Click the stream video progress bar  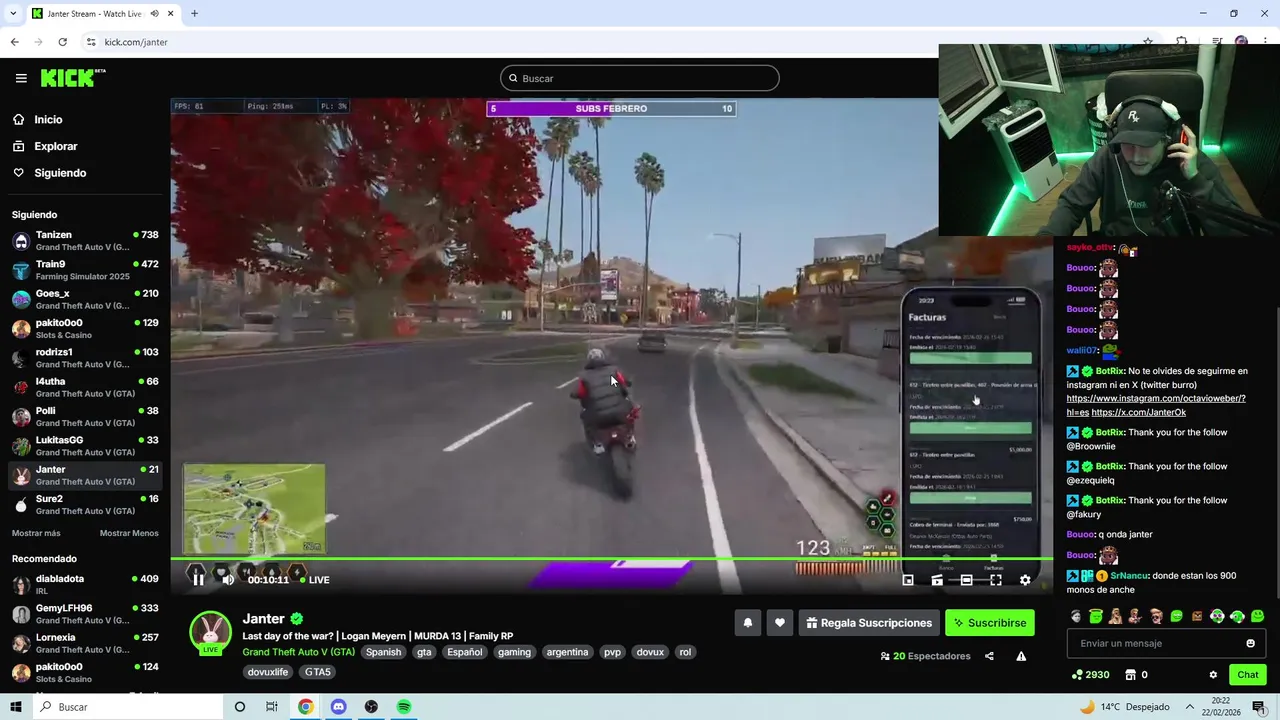[x=611, y=559]
